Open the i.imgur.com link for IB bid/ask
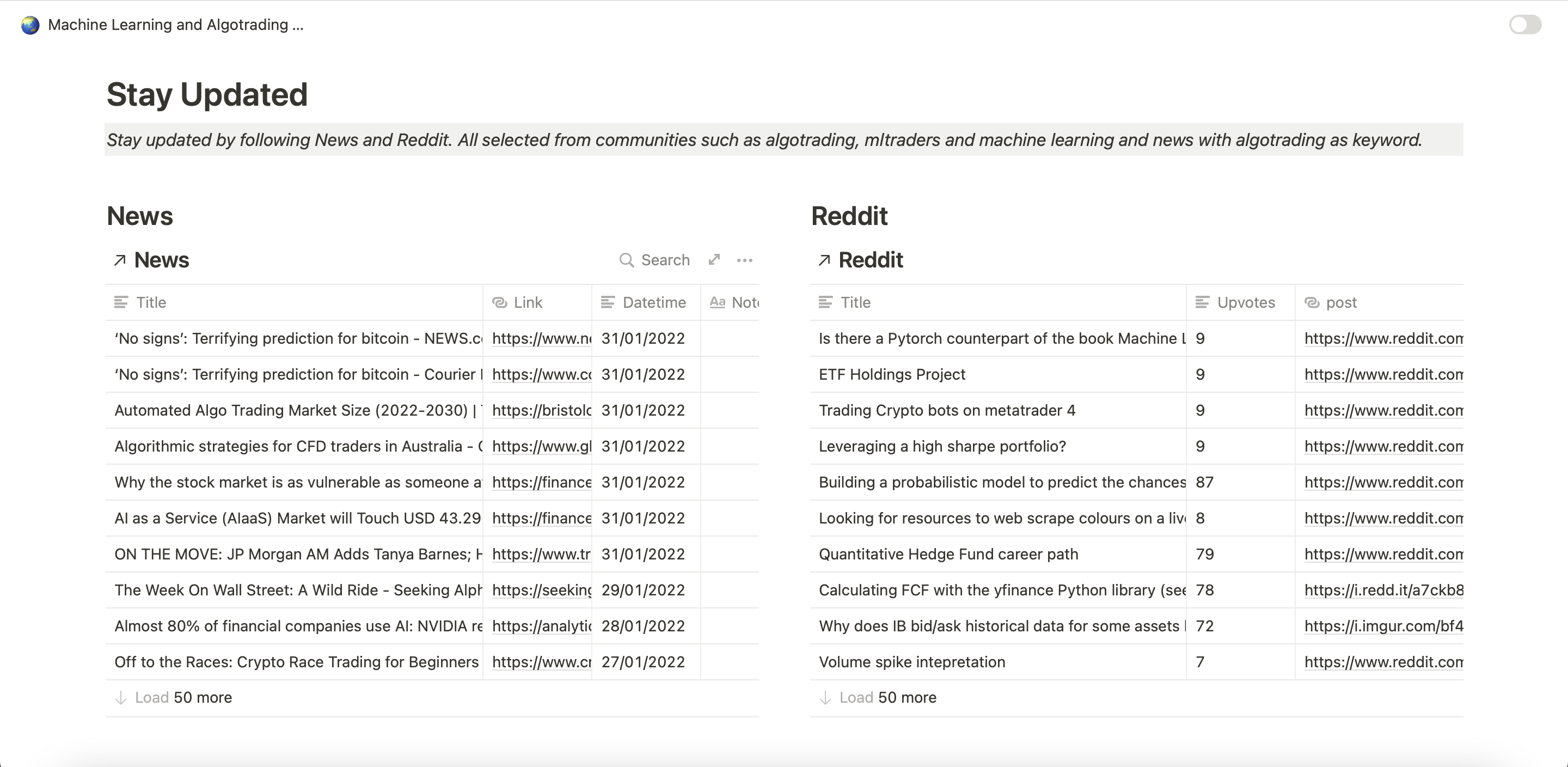The height and width of the screenshot is (767, 1568). point(1383,626)
